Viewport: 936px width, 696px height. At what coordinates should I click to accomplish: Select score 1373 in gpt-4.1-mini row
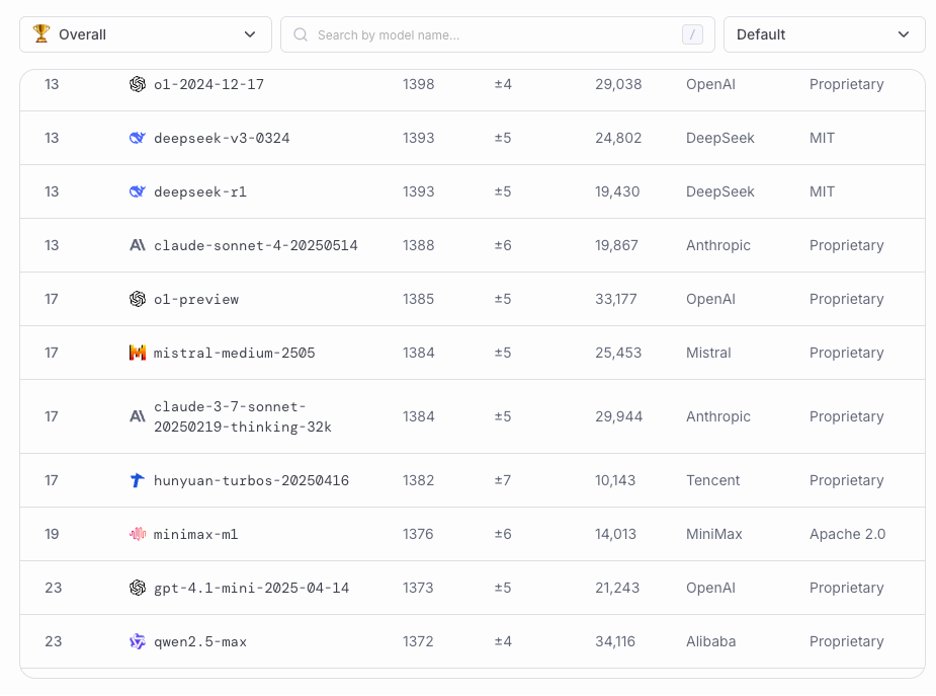coord(418,588)
